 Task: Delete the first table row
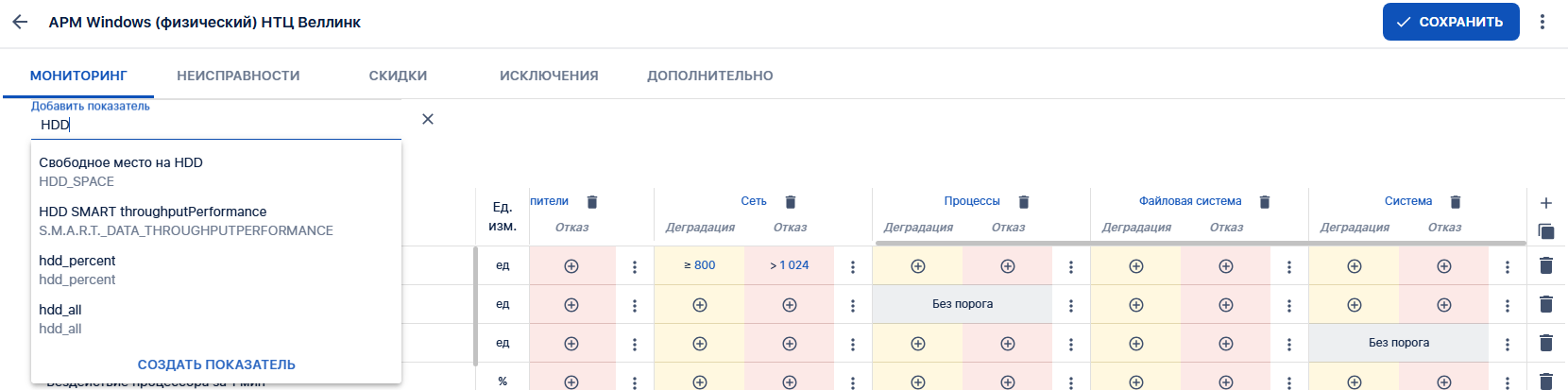click(1546, 265)
